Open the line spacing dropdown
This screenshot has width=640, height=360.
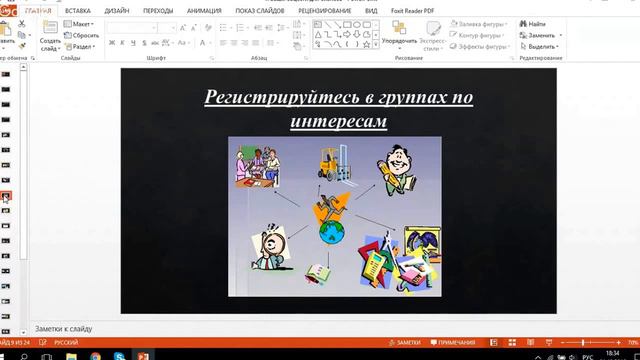[x=282, y=28]
